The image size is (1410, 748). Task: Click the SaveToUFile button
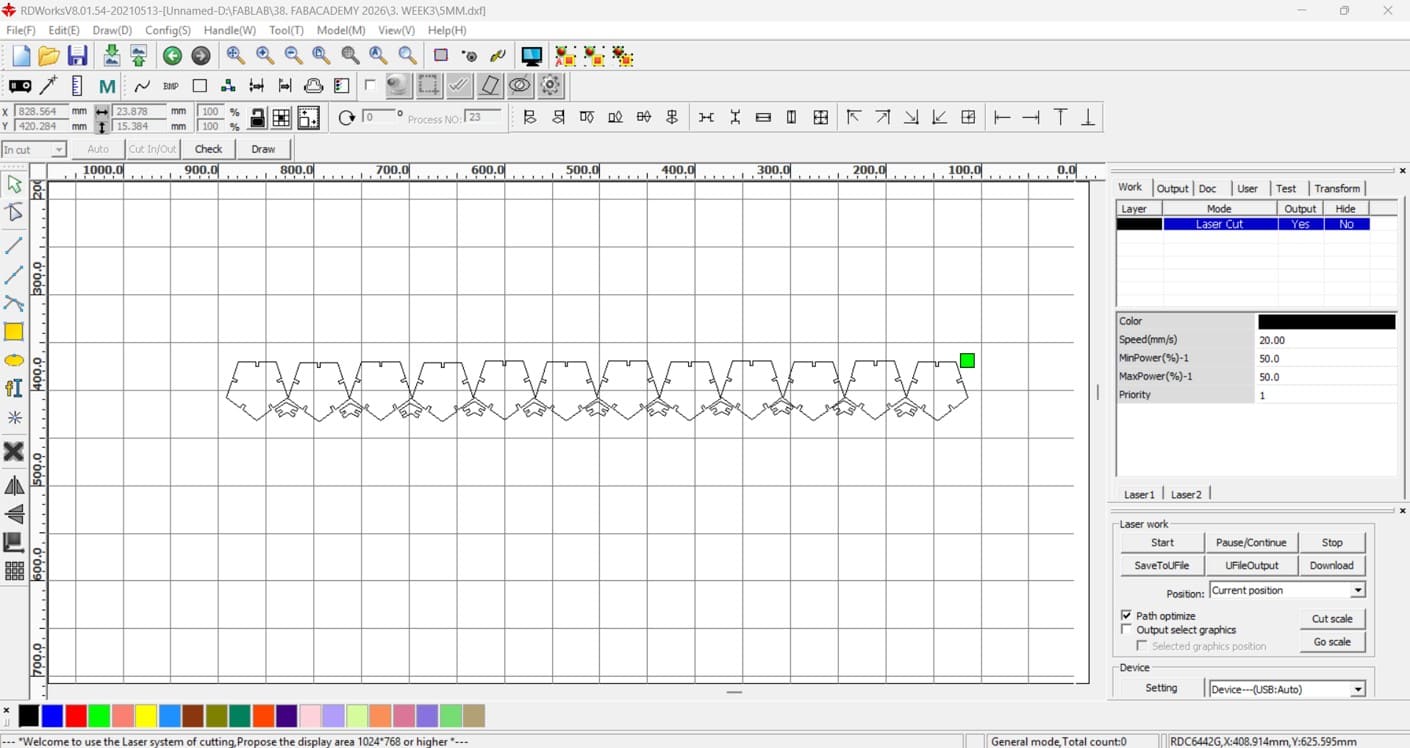(x=1162, y=565)
